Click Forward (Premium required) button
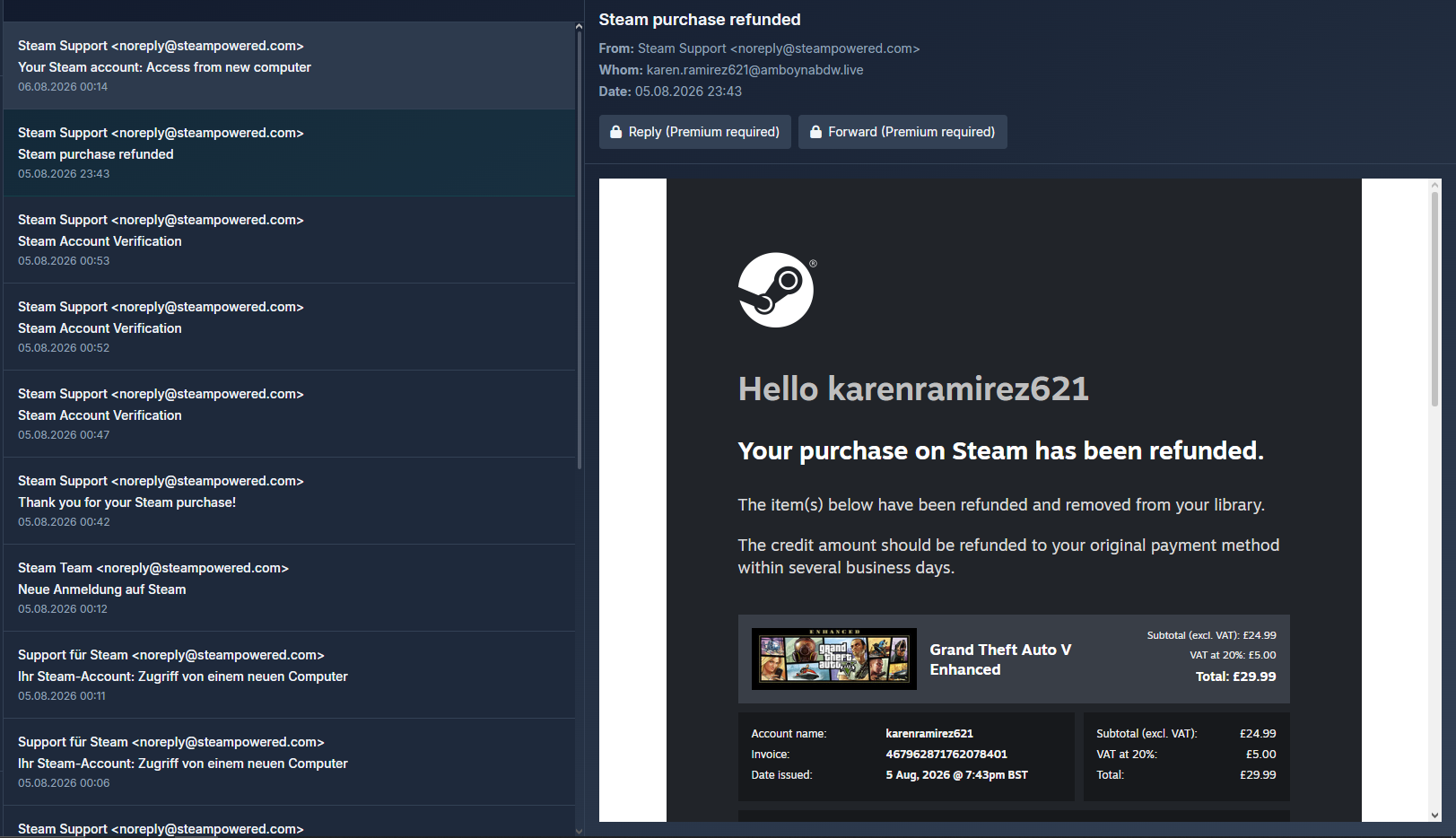The image size is (1456, 838). coord(902,132)
